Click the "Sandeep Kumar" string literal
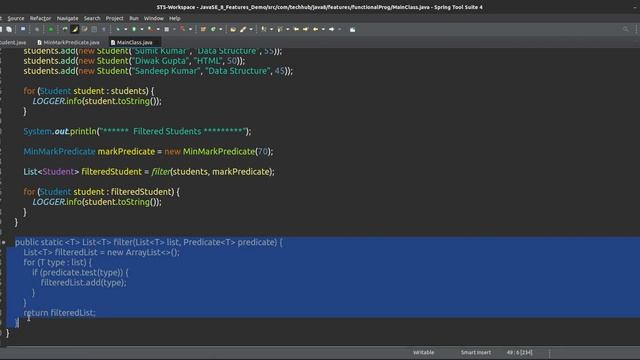640x360 pixels. click(166, 71)
